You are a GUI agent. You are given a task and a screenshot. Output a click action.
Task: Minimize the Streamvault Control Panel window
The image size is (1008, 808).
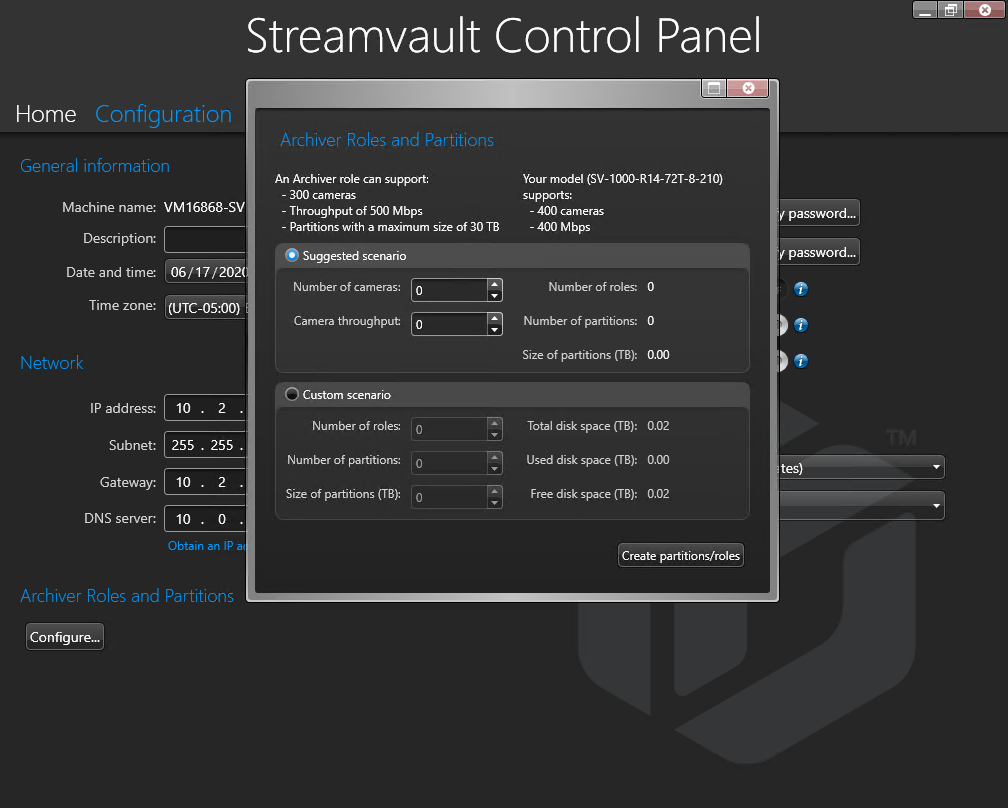tap(925, 10)
